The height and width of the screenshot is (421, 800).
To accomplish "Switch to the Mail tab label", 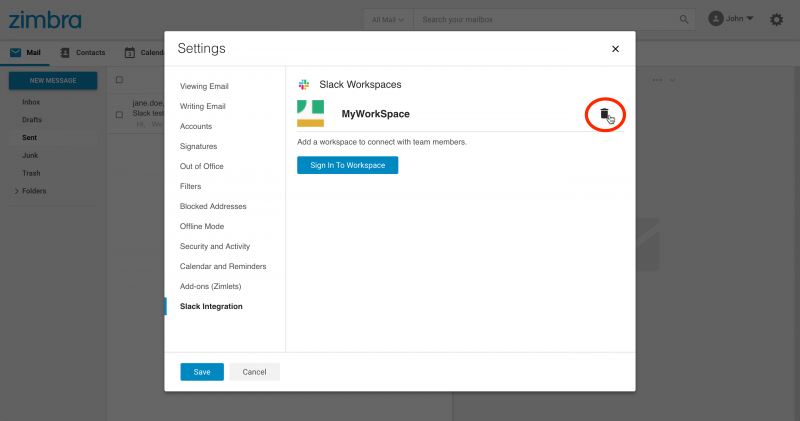I will 34,53.
